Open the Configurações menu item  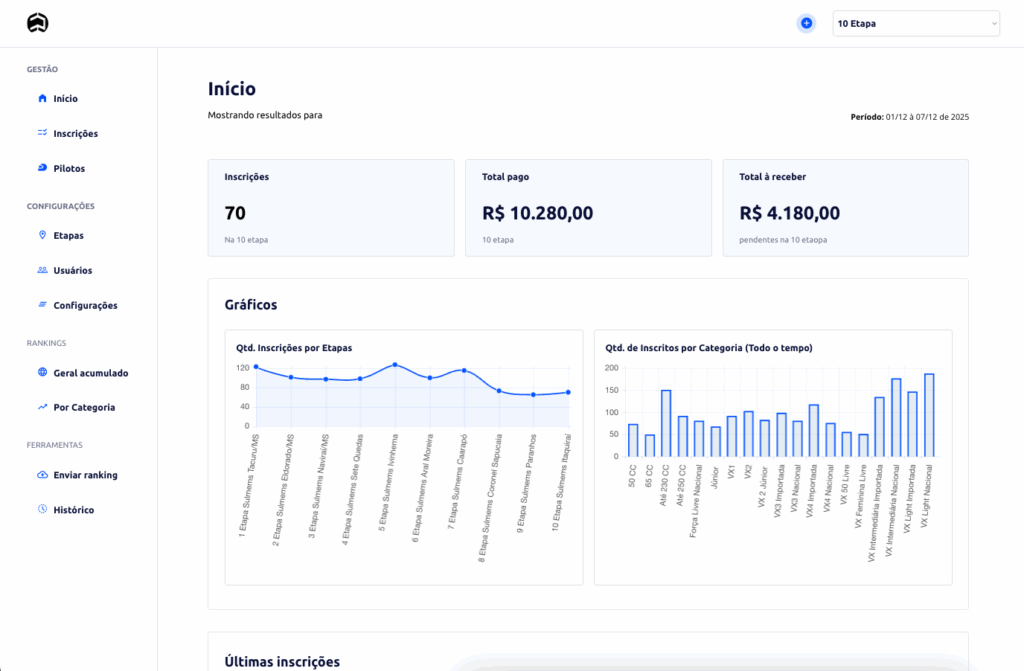pyautogui.click(x=85, y=305)
